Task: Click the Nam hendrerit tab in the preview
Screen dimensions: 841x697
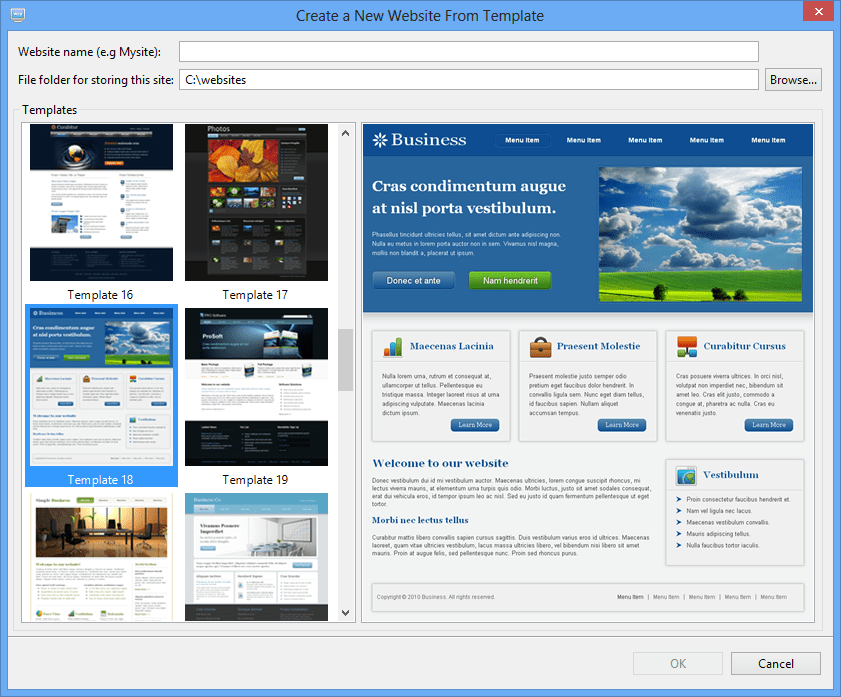Action: [510, 281]
